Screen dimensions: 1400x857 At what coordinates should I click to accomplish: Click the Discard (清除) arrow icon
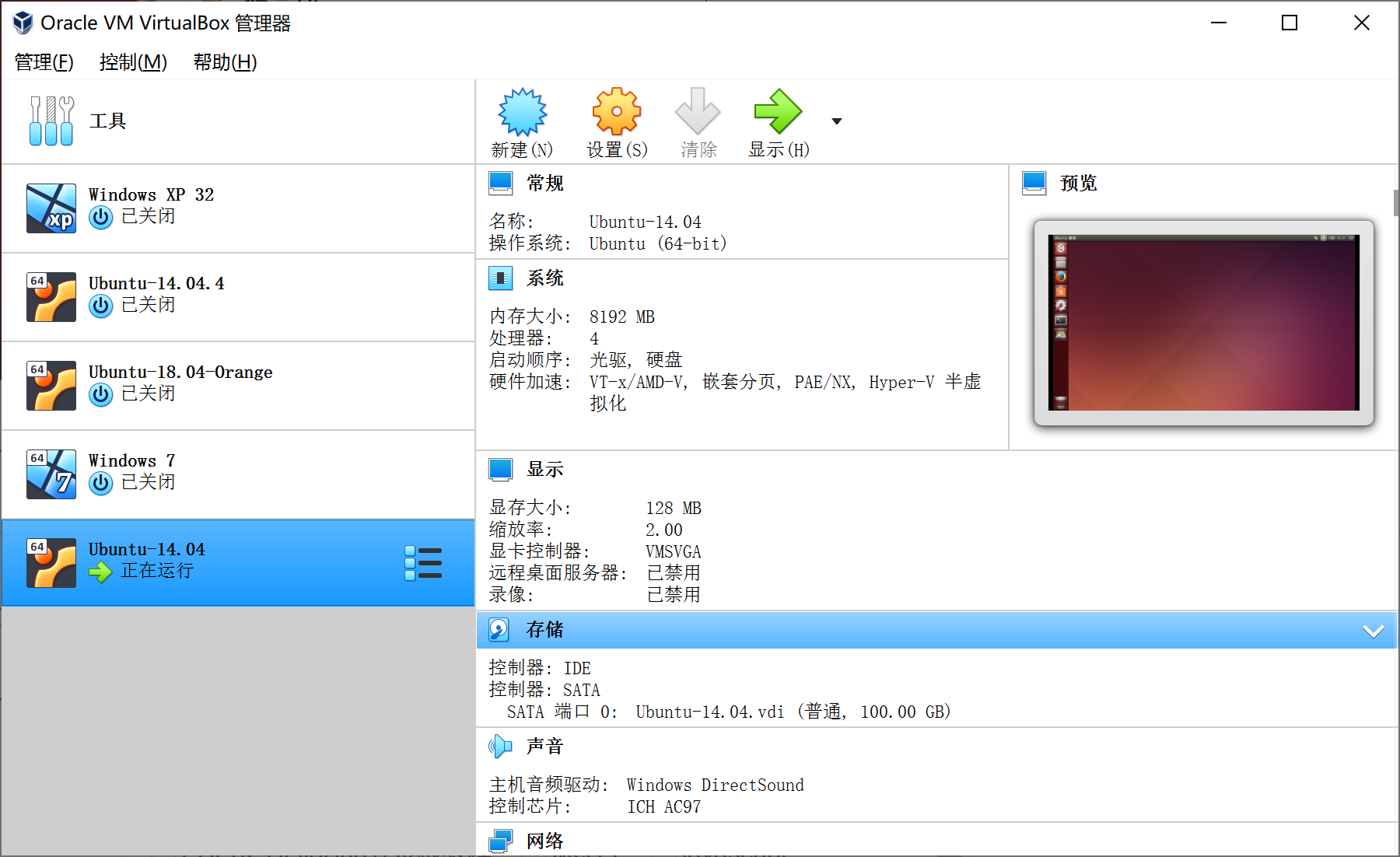[x=698, y=112]
